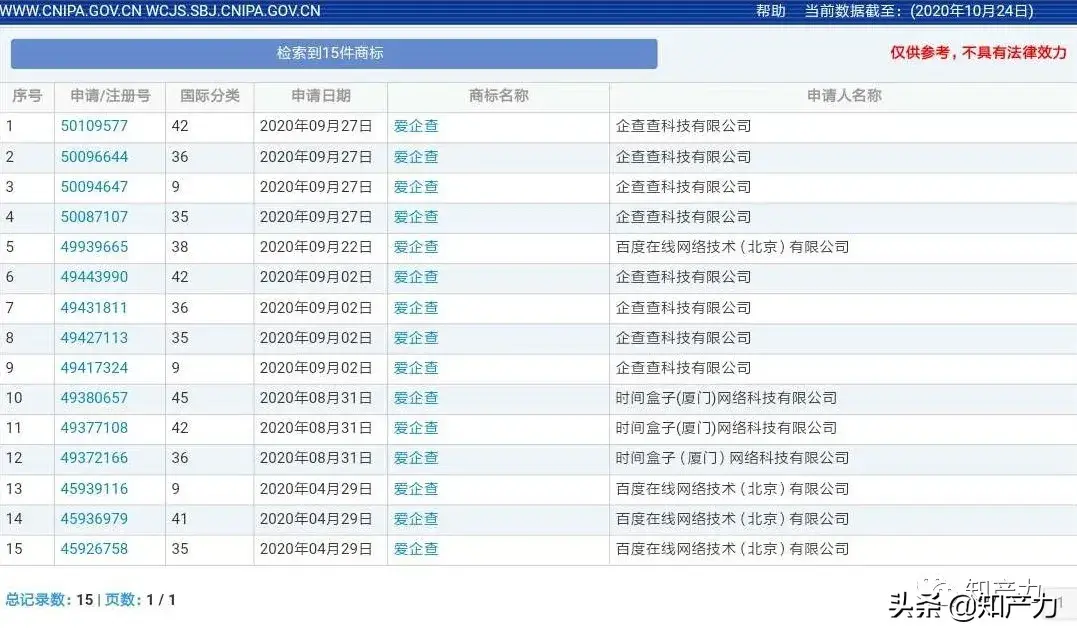Click the 检索到15件商标 results bar
The width and height of the screenshot is (1077, 638).
pyautogui.click(x=334, y=54)
